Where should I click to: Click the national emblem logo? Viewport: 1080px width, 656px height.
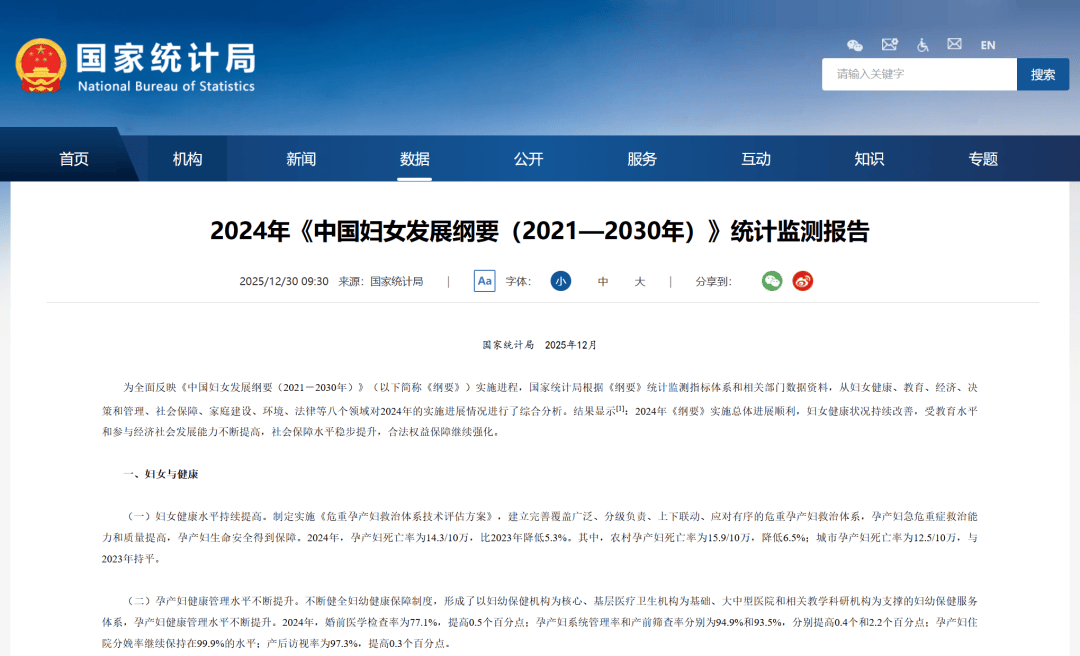pos(40,68)
